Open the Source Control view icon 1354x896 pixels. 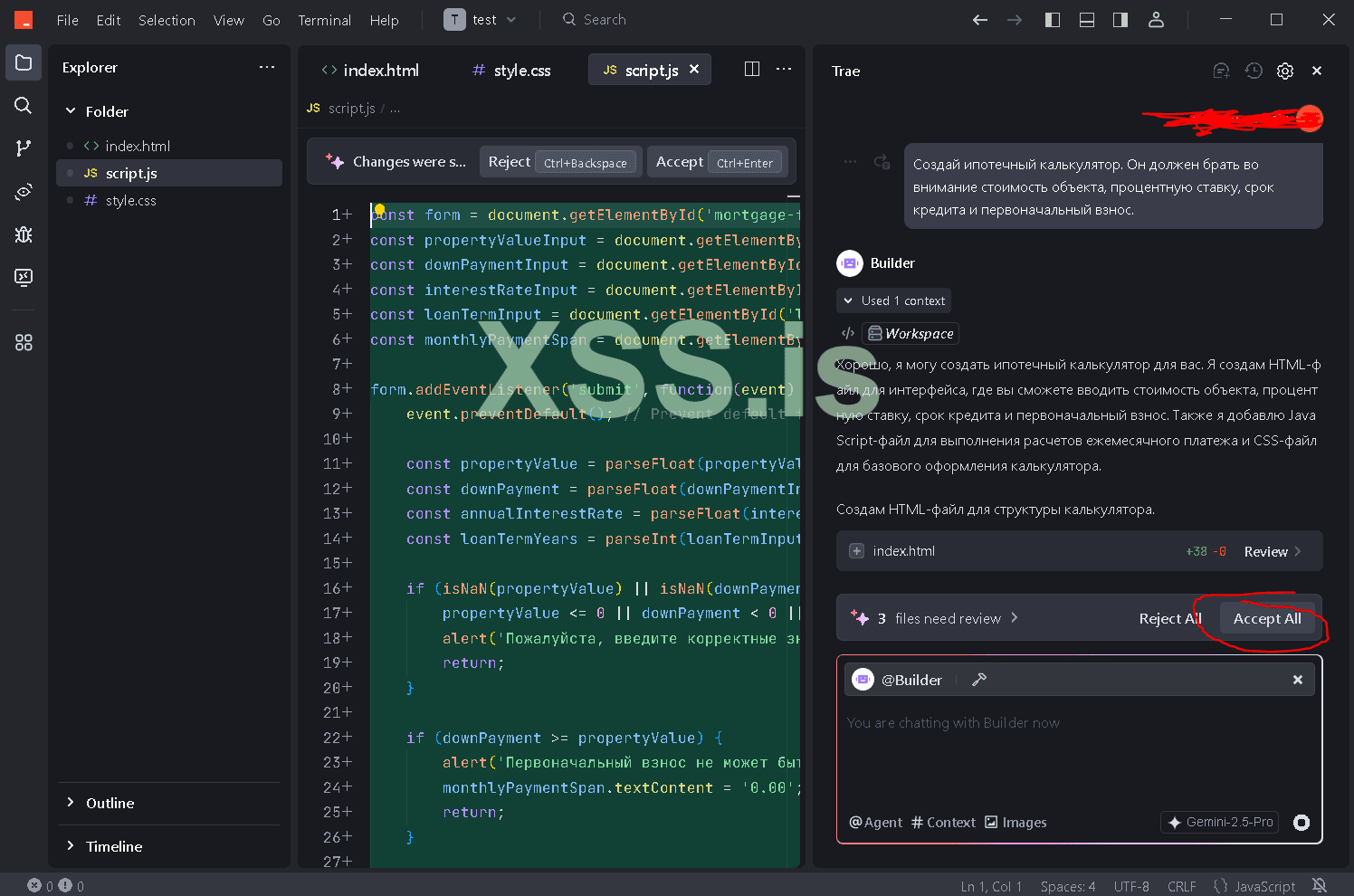point(24,148)
